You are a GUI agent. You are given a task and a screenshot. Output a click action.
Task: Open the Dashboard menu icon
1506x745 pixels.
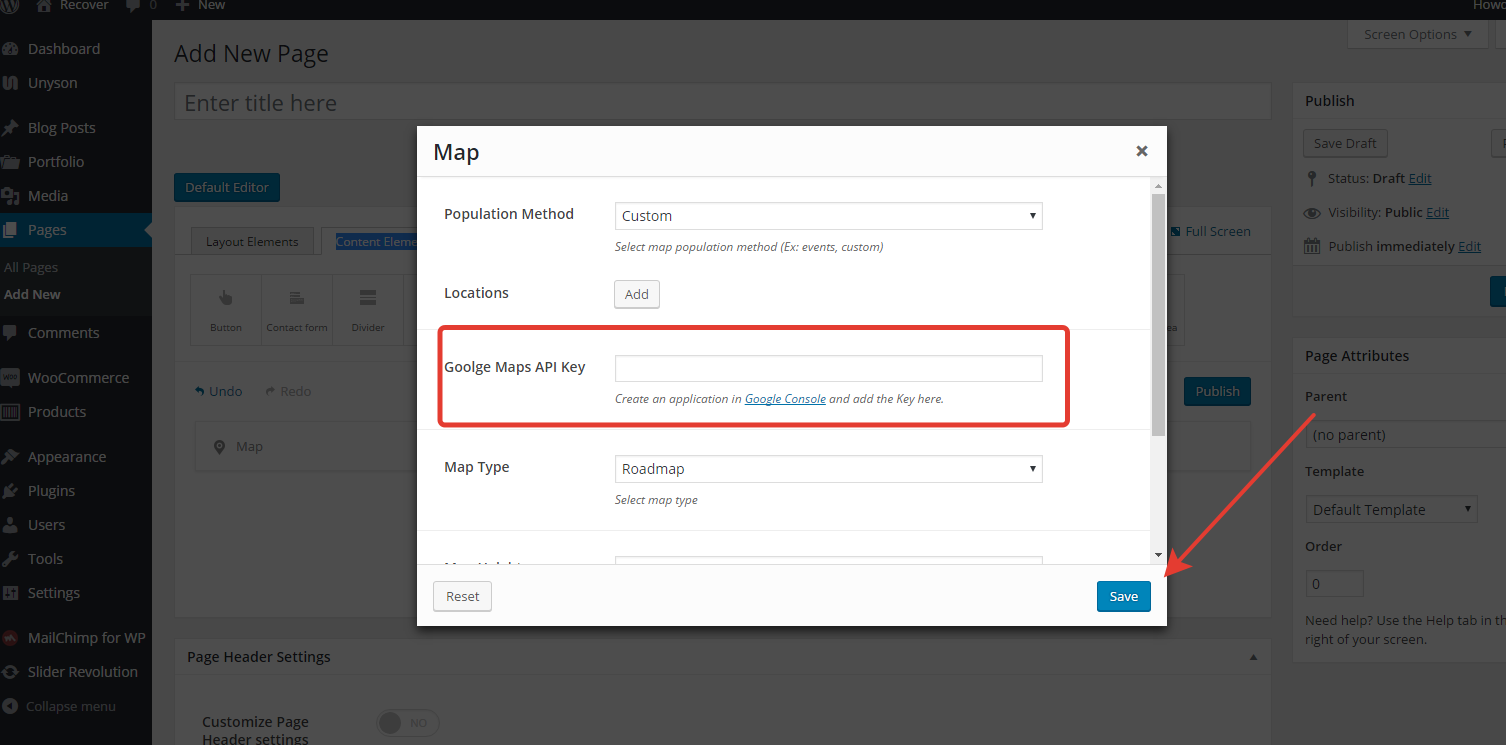[10, 49]
